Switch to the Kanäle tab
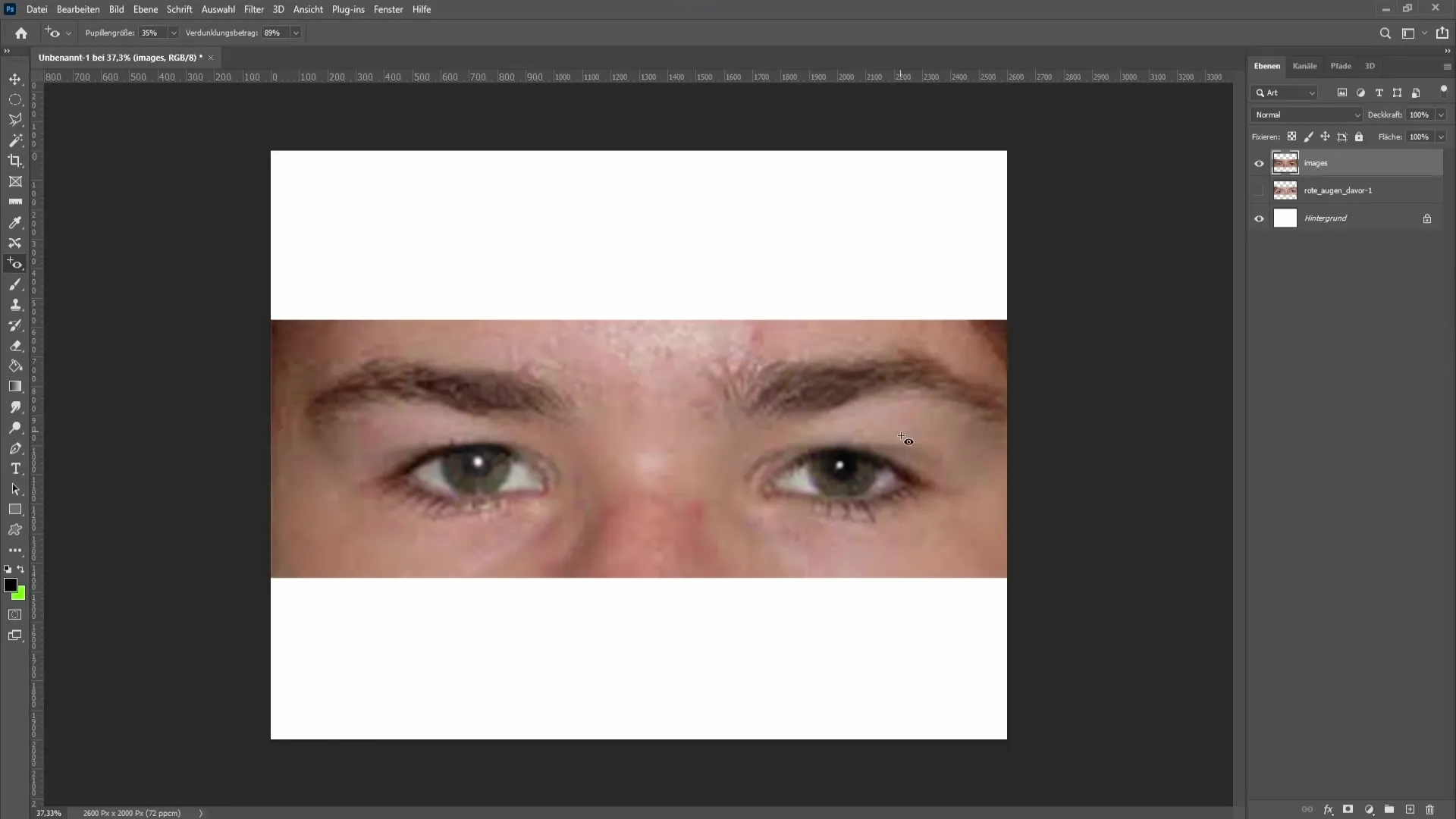The width and height of the screenshot is (1456, 819). pos(1304,66)
